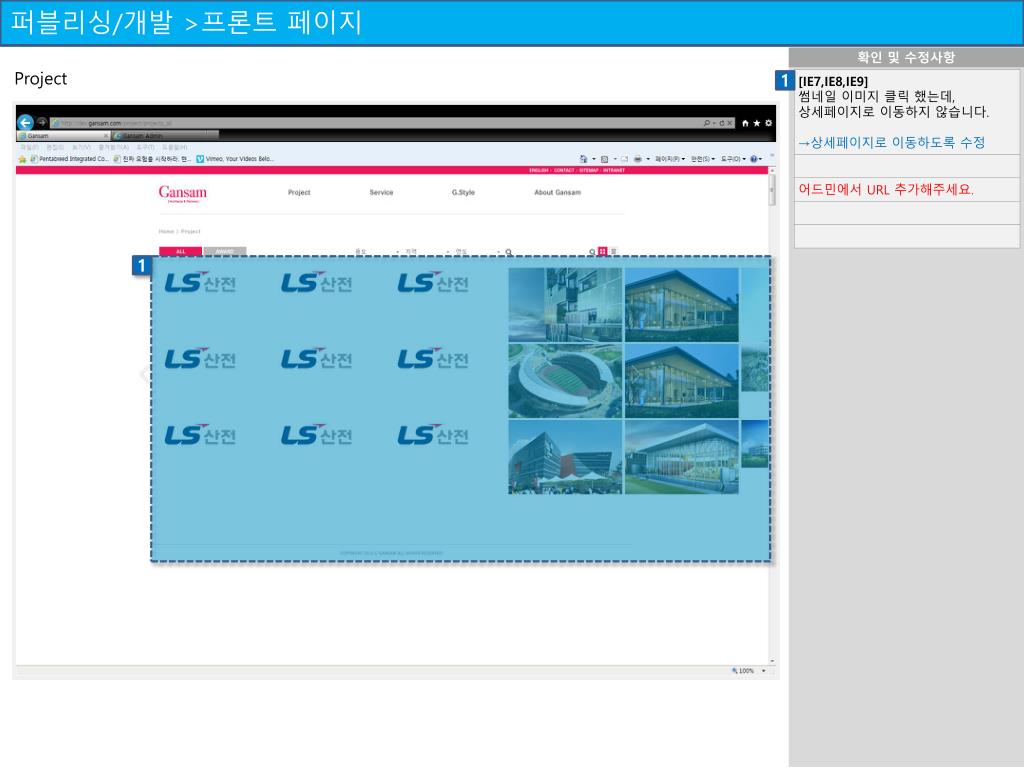Screen dimensions: 1024x768
Task: Open the favorites star icon at top right
Action: coord(757,123)
